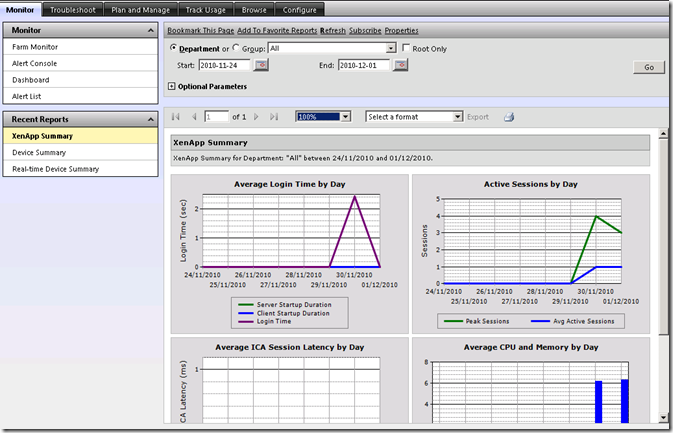Viewport: 673px width, 433px height.
Task: Select the Group radio button
Action: coord(236,48)
